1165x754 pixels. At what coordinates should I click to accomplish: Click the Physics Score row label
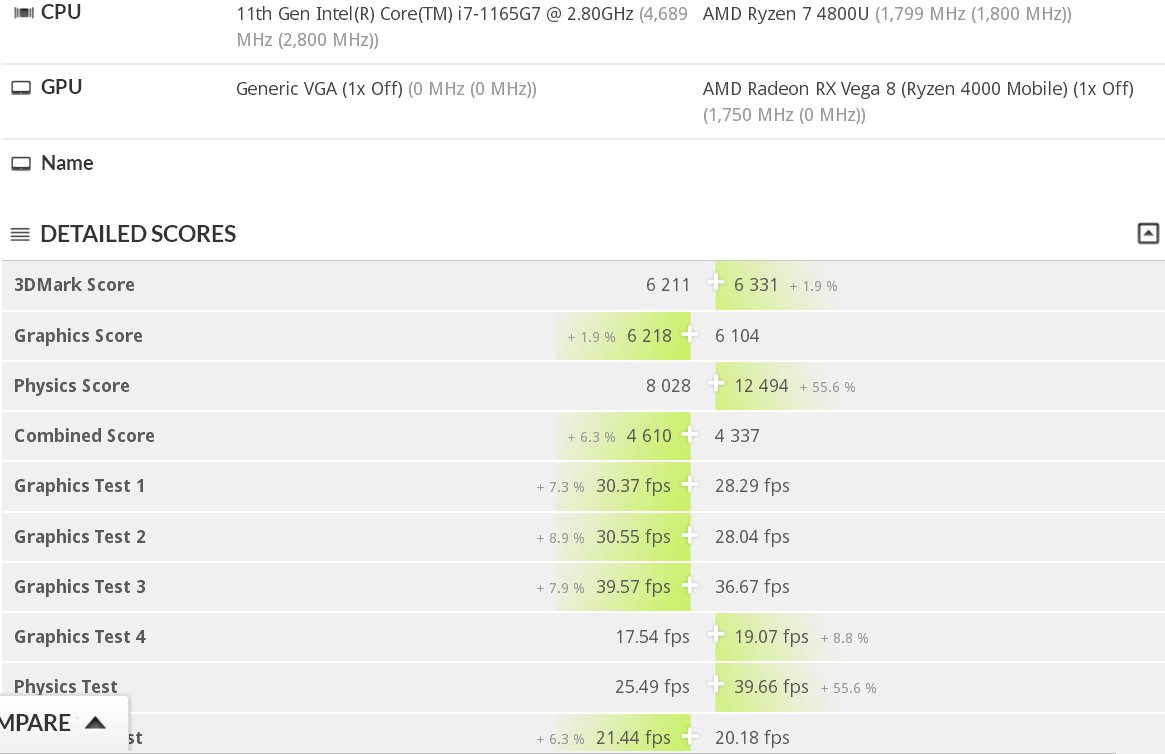point(72,386)
